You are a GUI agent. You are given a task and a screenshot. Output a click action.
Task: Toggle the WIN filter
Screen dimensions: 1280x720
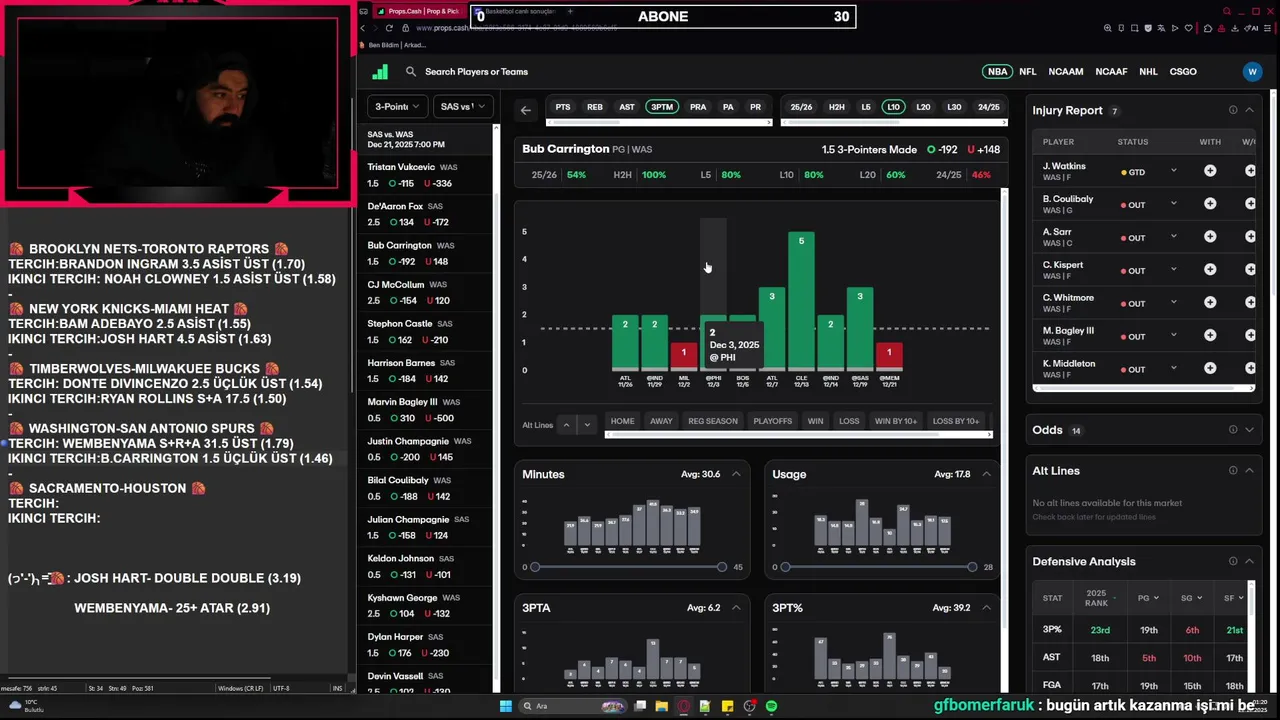click(815, 421)
